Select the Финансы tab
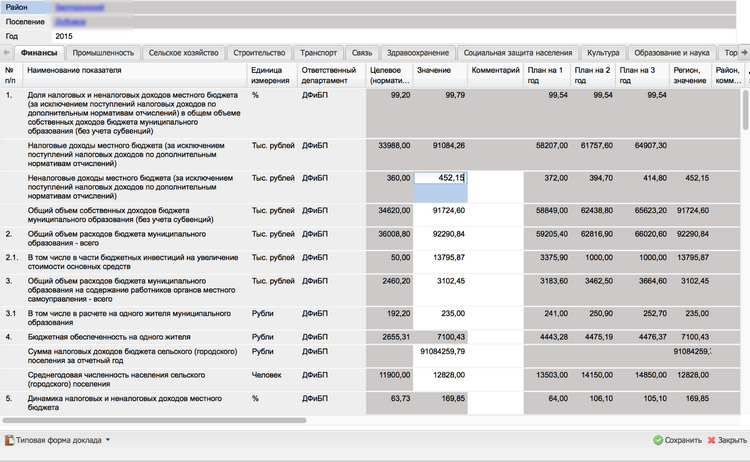Viewport: 750px width, 462px height. (36, 52)
